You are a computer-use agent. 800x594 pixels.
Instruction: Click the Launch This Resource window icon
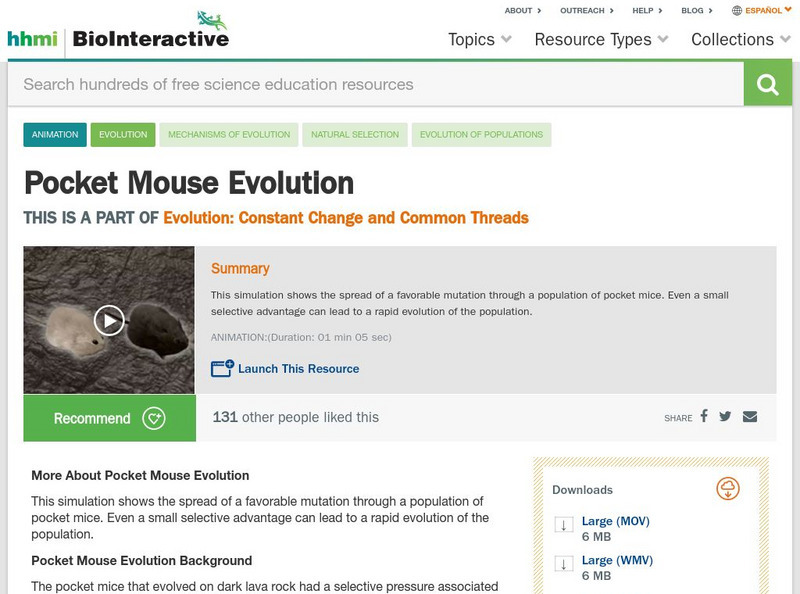click(222, 368)
